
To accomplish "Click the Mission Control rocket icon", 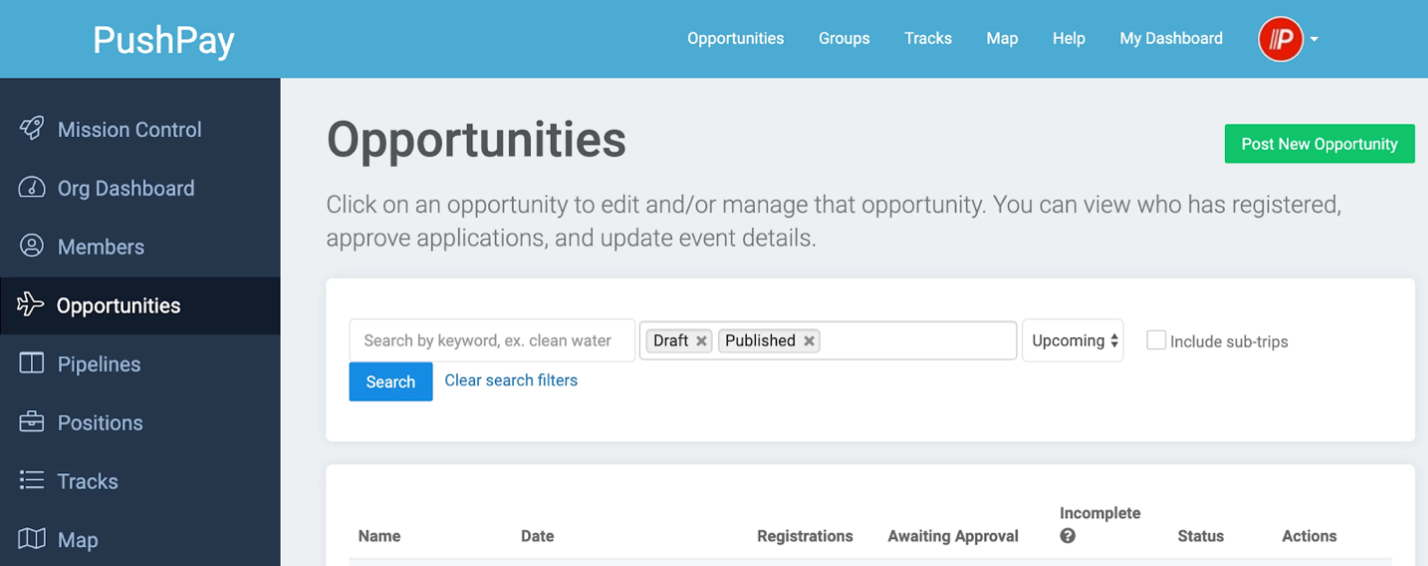I will point(32,128).
